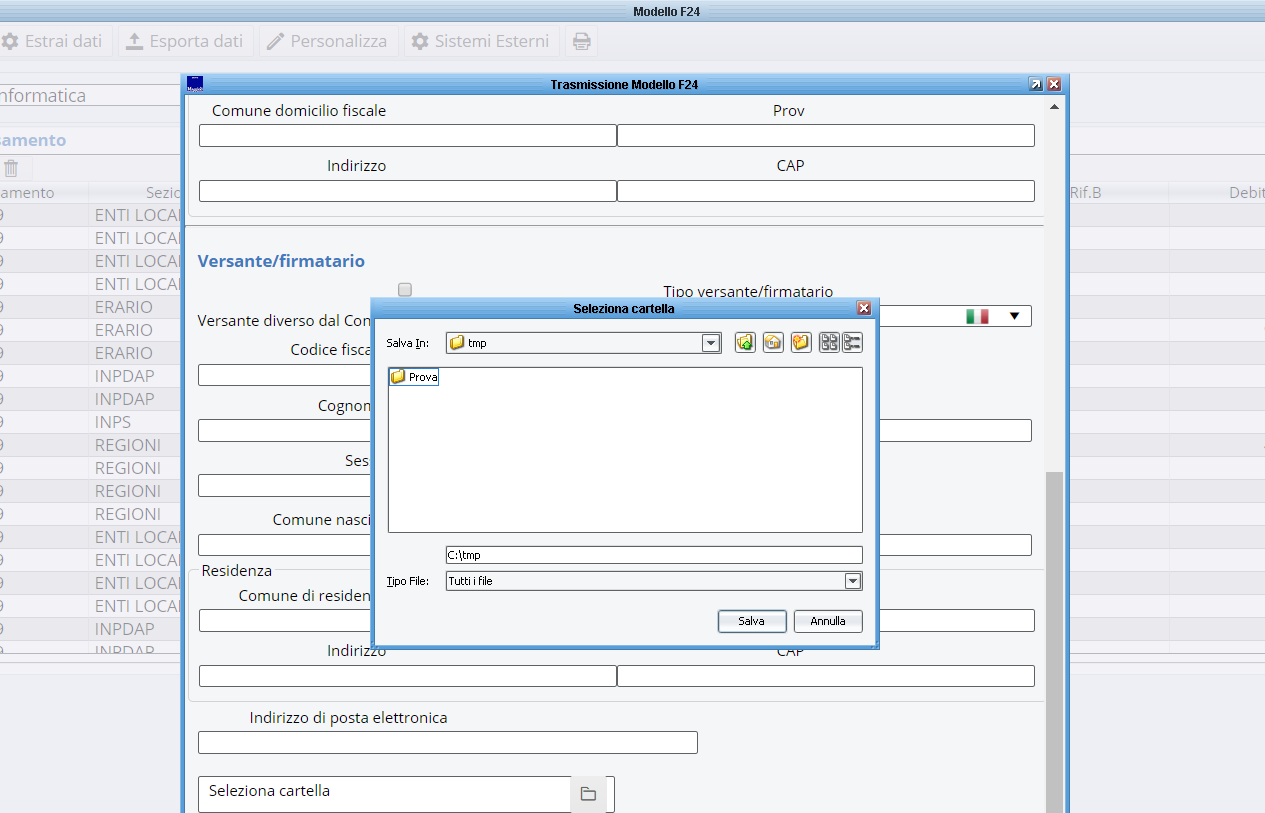Go up one folder level
The height and width of the screenshot is (813, 1265).
(x=745, y=343)
